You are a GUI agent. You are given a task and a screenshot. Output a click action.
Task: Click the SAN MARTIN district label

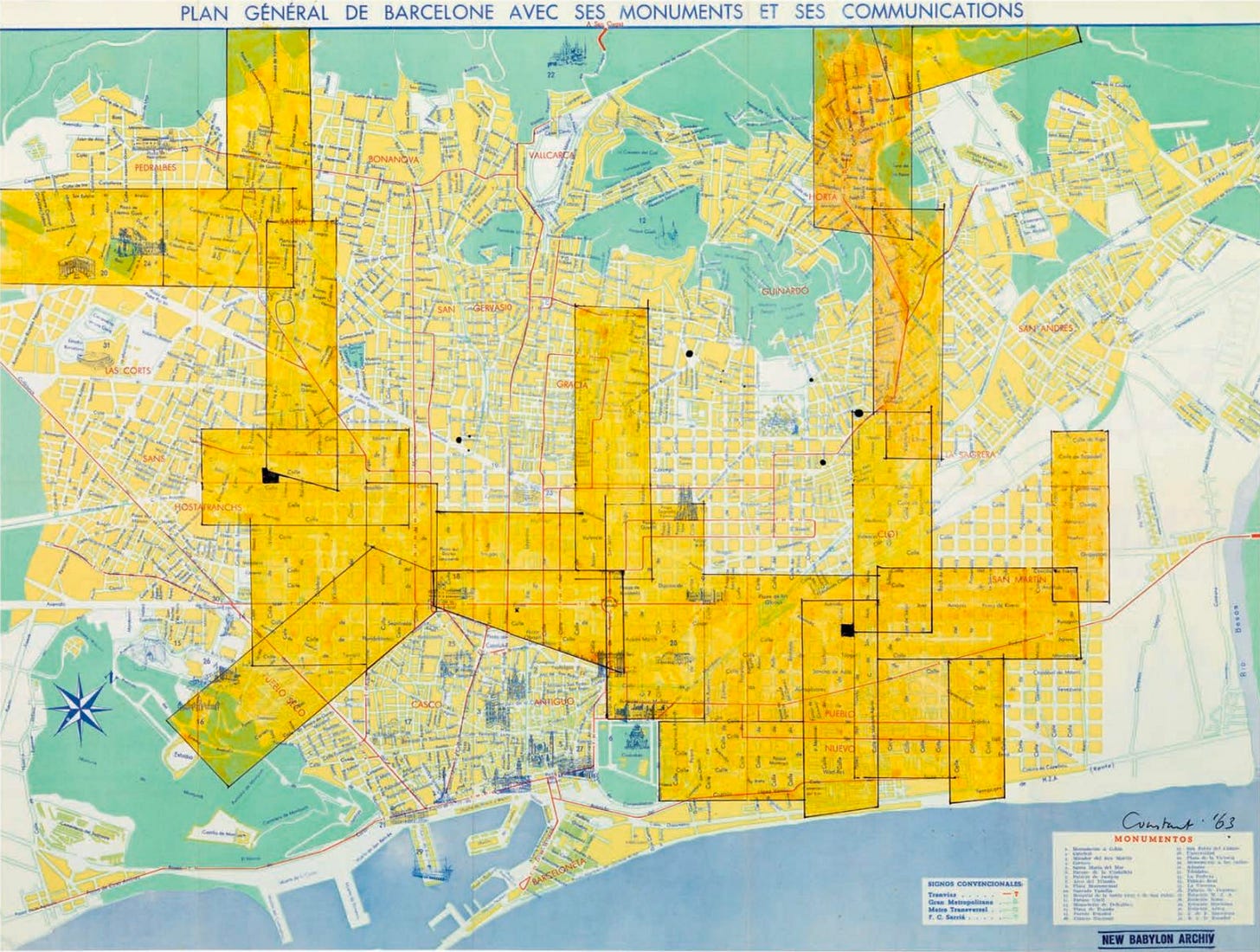click(1019, 579)
